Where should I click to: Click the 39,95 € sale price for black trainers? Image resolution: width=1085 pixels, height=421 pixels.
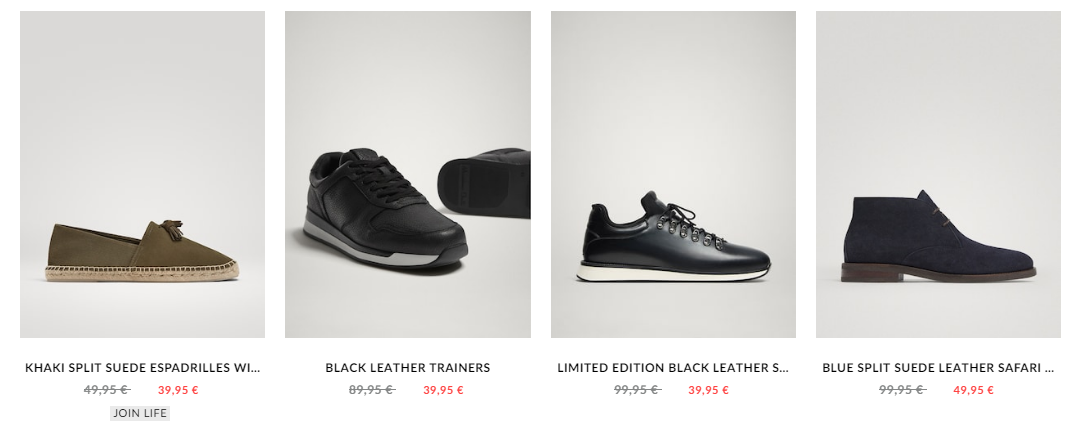point(444,390)
